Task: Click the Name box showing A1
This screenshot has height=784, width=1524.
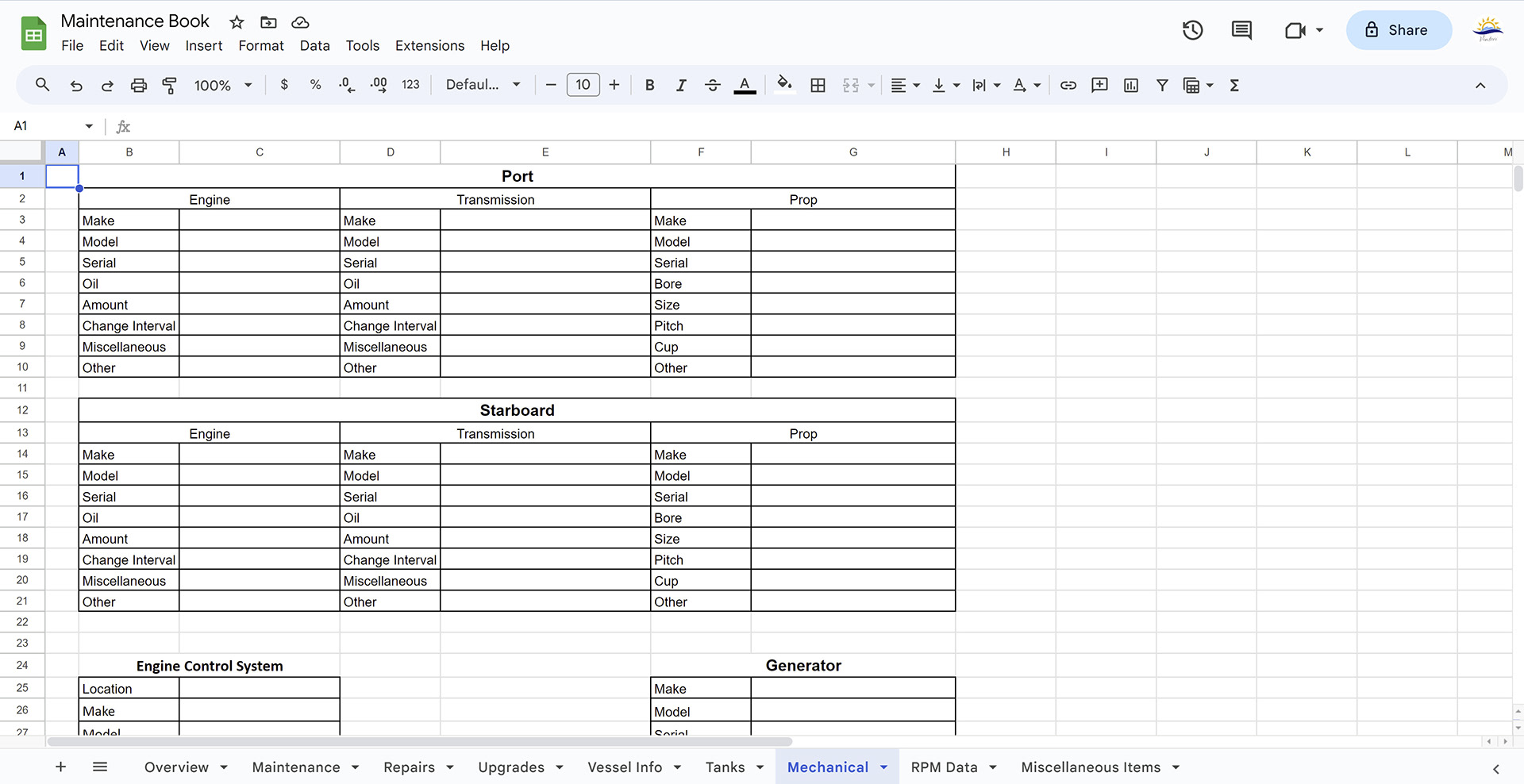Action: pyautogui.click(x=52, y=126)
